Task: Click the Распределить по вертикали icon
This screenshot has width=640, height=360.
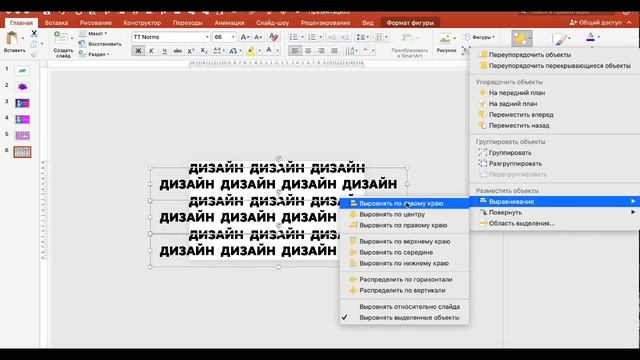Action: [x=353, y=290]
